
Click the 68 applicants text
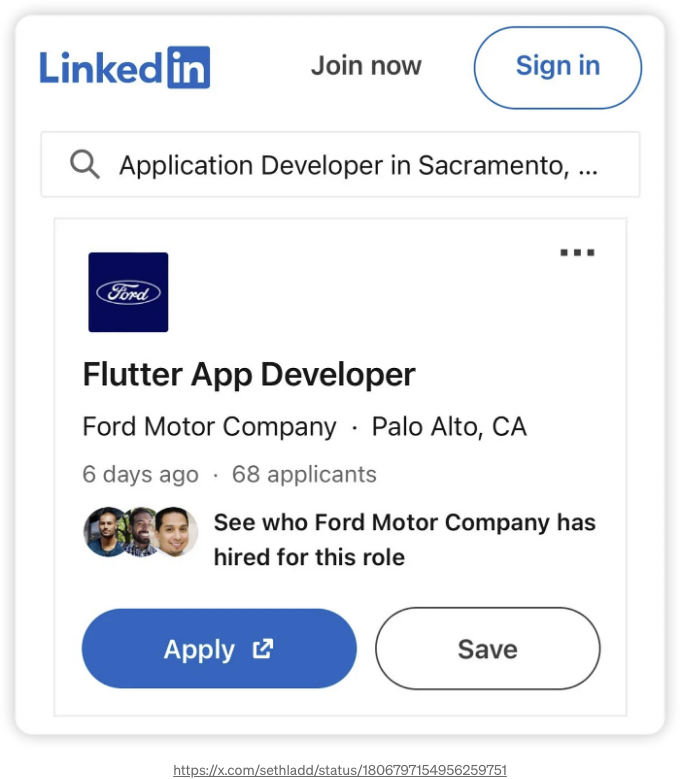coord(304,474)
